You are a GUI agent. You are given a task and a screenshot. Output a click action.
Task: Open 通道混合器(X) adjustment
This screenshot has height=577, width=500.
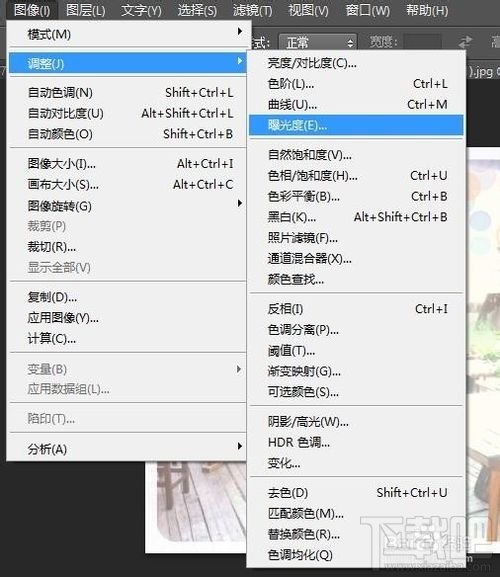tap(356, 258)
